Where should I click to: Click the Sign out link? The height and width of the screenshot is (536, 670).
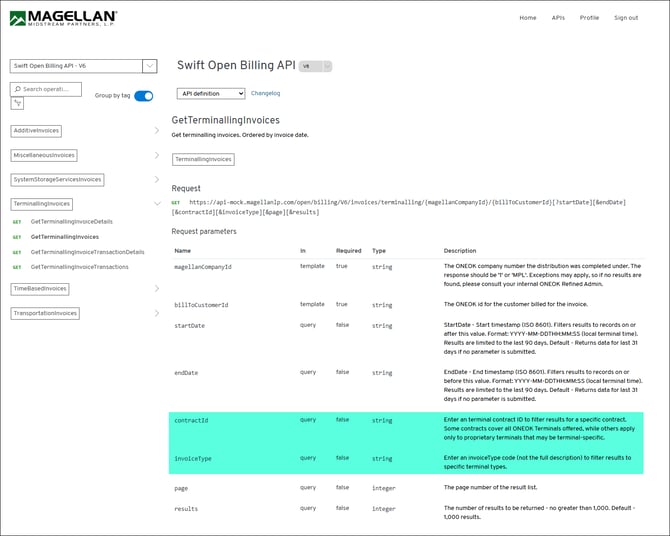point(626,18)
